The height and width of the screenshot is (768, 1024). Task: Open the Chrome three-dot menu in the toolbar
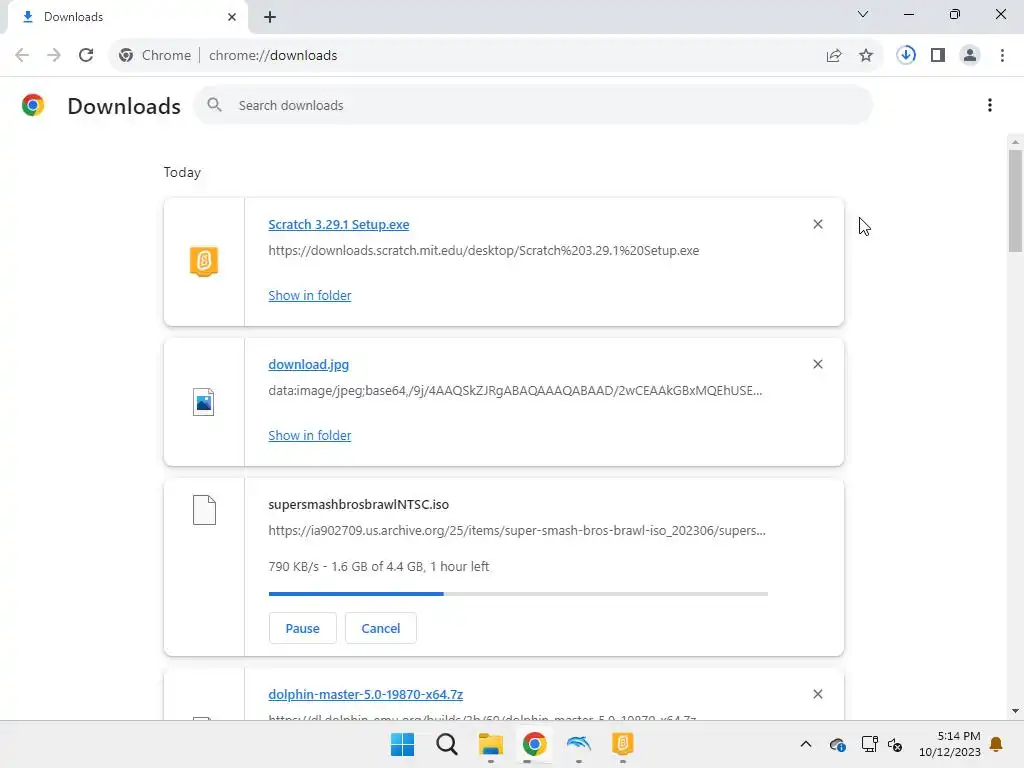1002,56
